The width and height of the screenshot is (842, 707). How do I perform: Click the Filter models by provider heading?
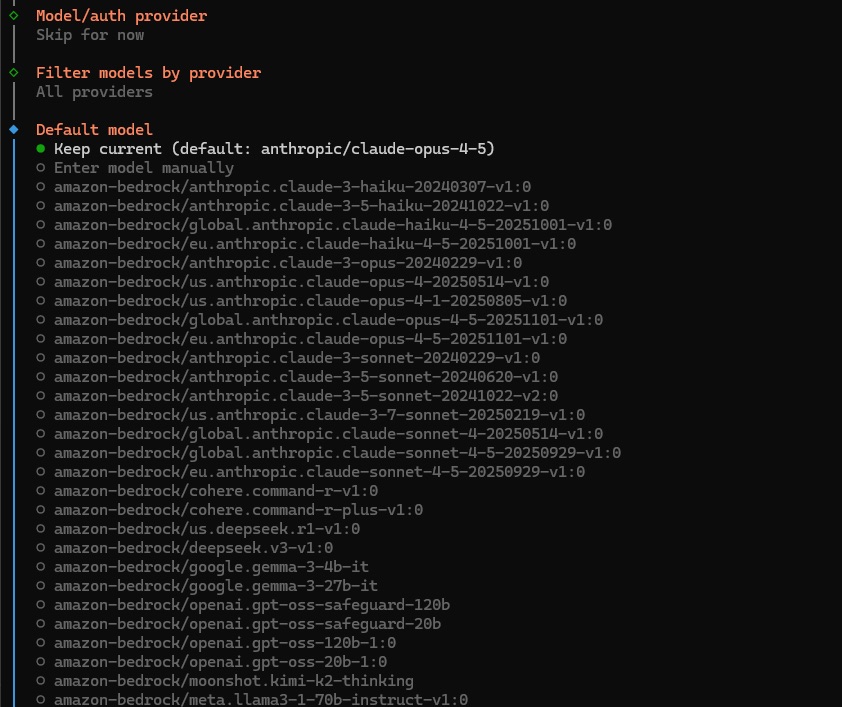coord(148,73)
